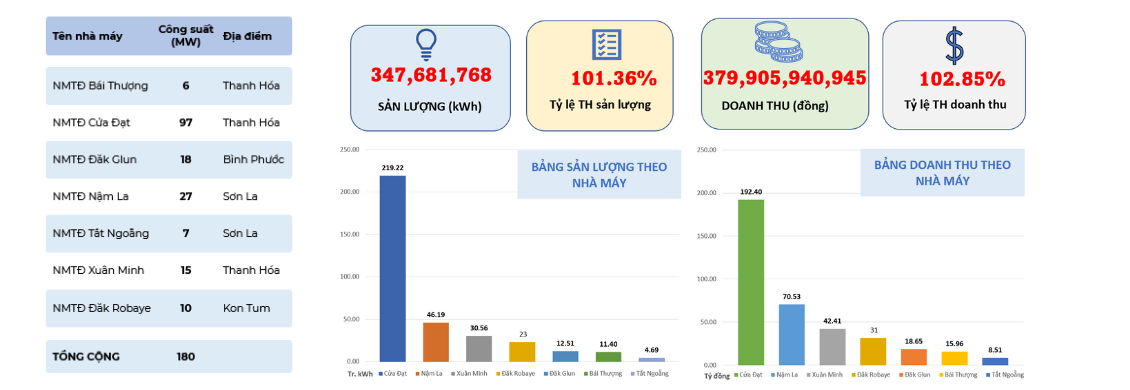
Task: Click the 347,681,768 production value
Action: tap(431, 75)
